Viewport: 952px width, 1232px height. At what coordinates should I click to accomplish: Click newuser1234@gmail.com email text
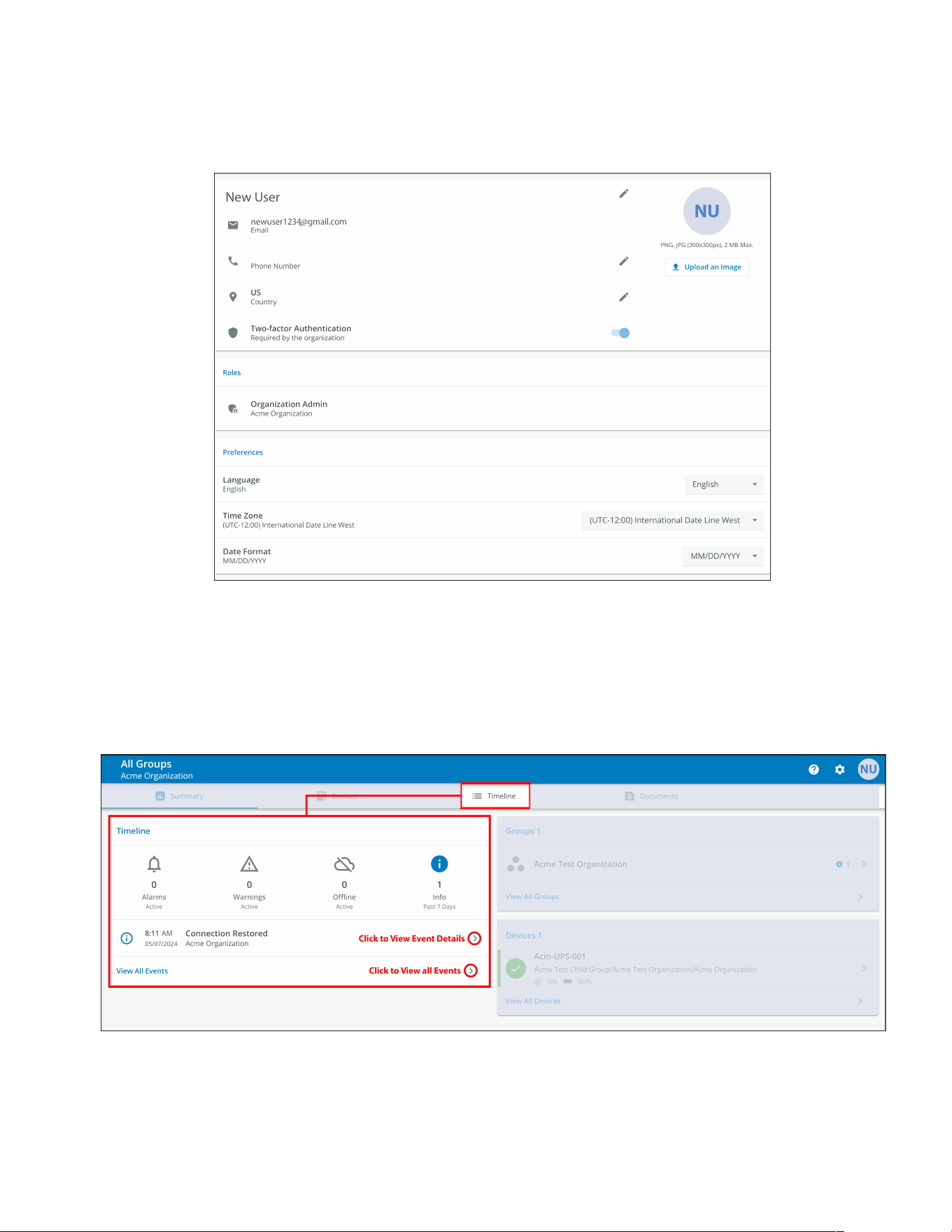[299, 222]
